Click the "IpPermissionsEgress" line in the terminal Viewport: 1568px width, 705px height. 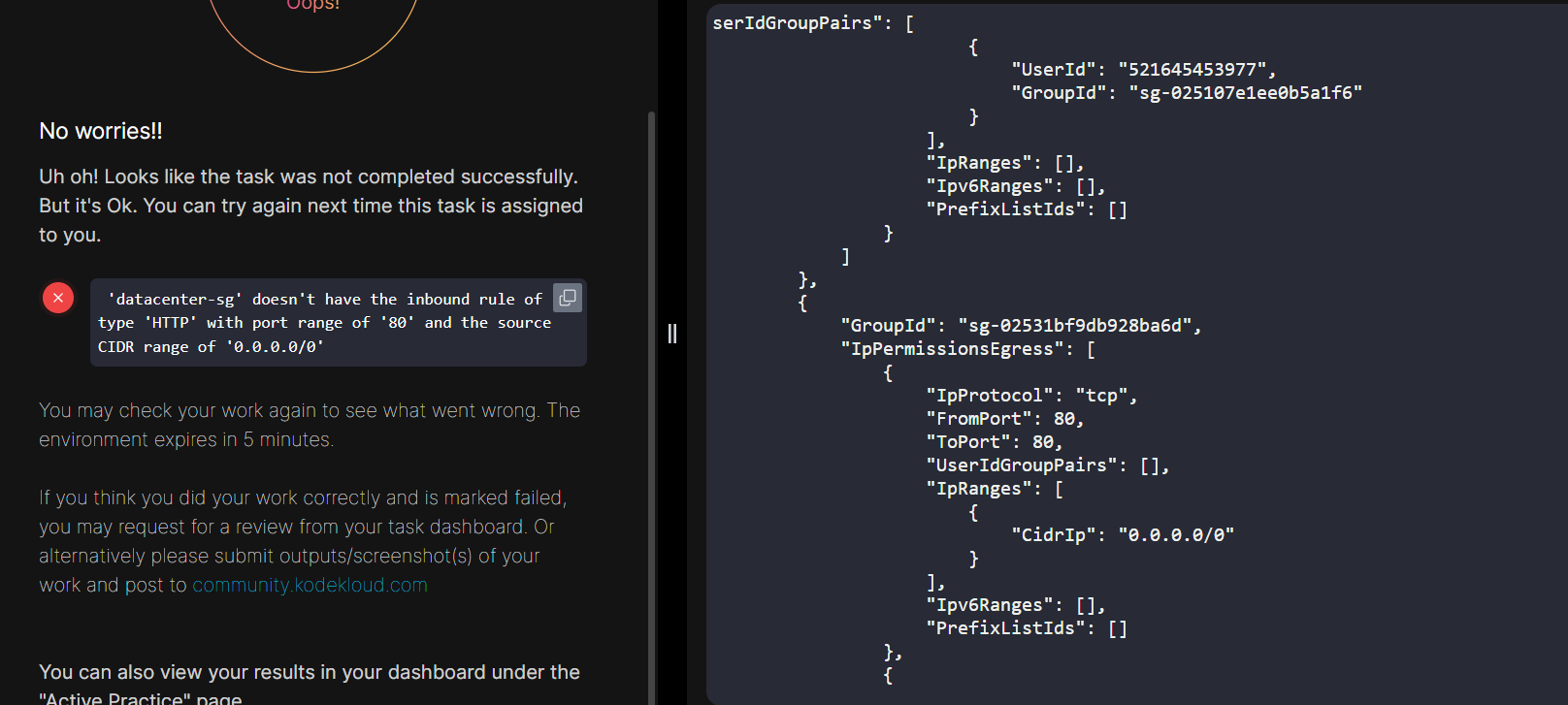tap(967, 349)
